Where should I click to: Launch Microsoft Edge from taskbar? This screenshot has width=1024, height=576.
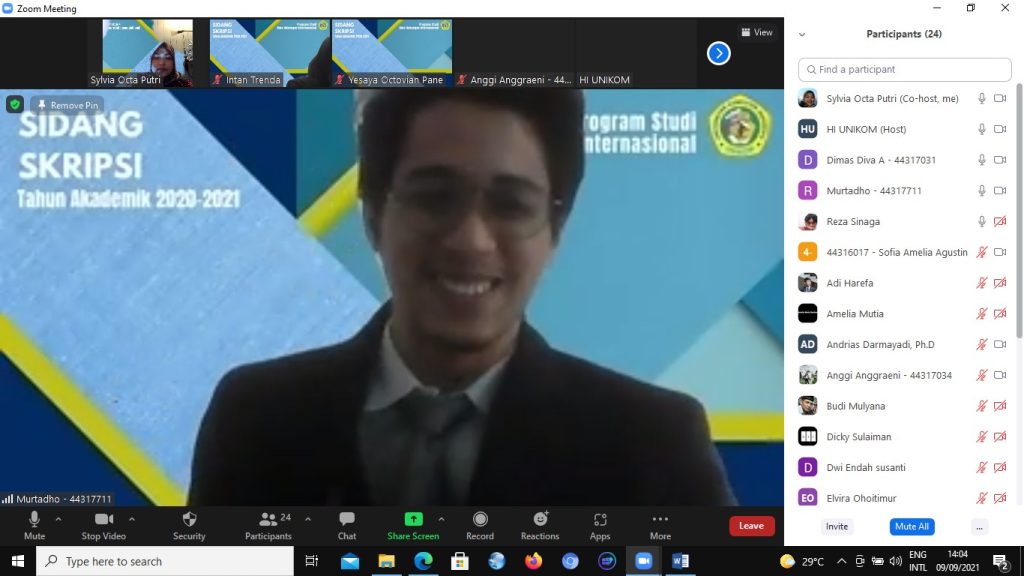click(423, 561)
